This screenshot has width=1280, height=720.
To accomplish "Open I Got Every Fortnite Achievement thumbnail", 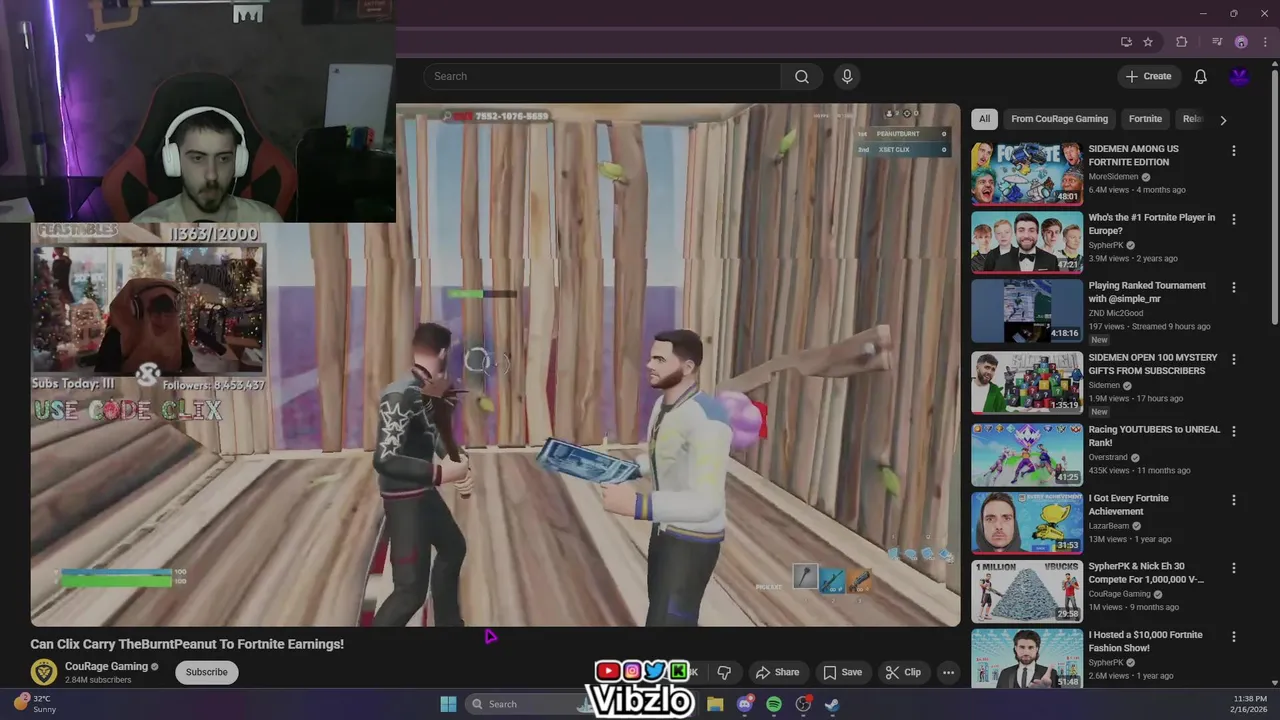I will point(1027,523).
